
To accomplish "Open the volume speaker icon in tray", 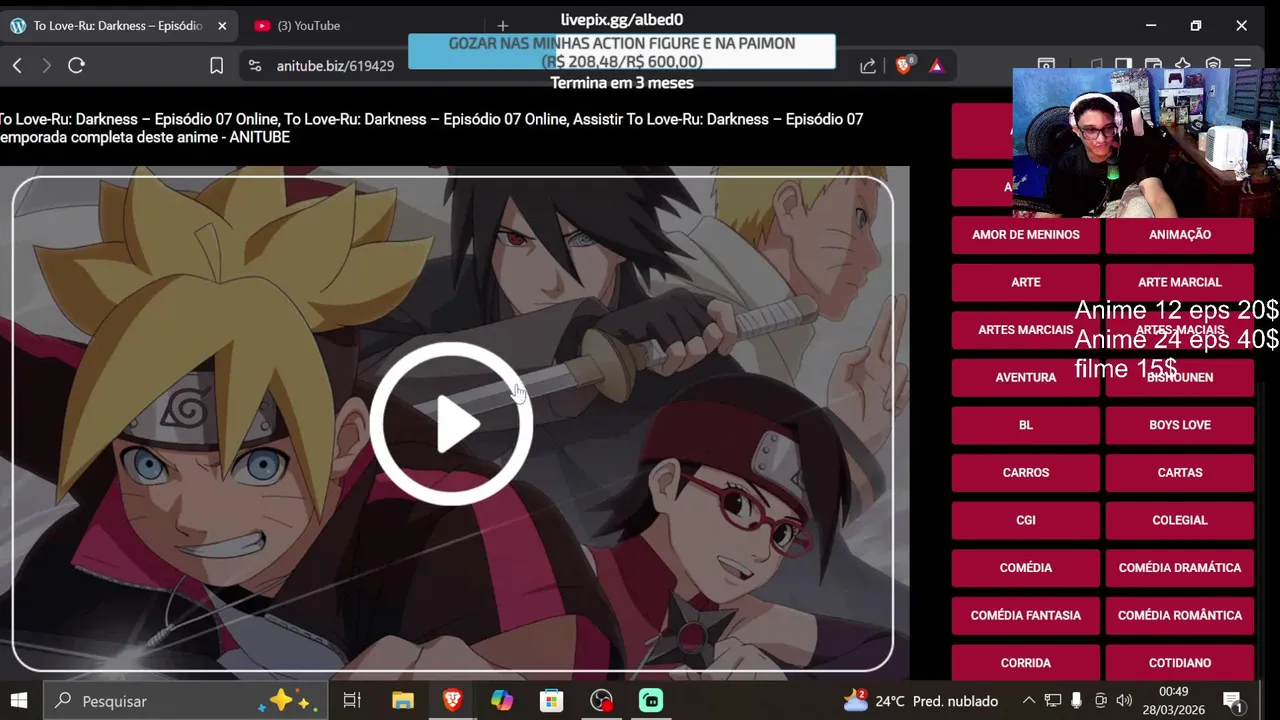I will pyautogui.click(x=1124, y=701).
